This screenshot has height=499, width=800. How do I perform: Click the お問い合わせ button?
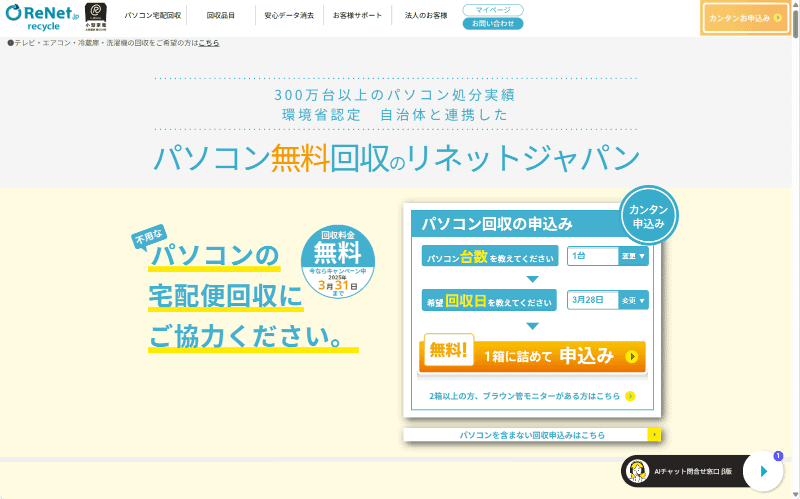coord(493,23)
